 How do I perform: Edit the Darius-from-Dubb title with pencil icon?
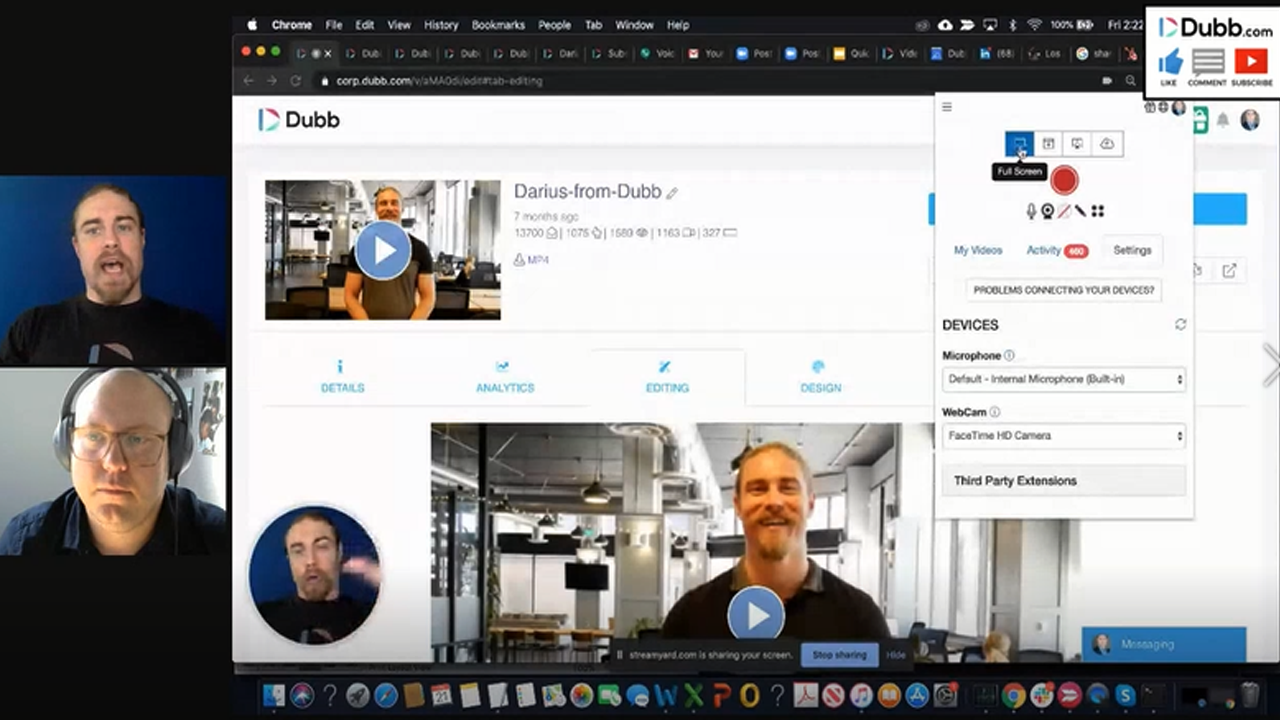[x=672, y=193]
